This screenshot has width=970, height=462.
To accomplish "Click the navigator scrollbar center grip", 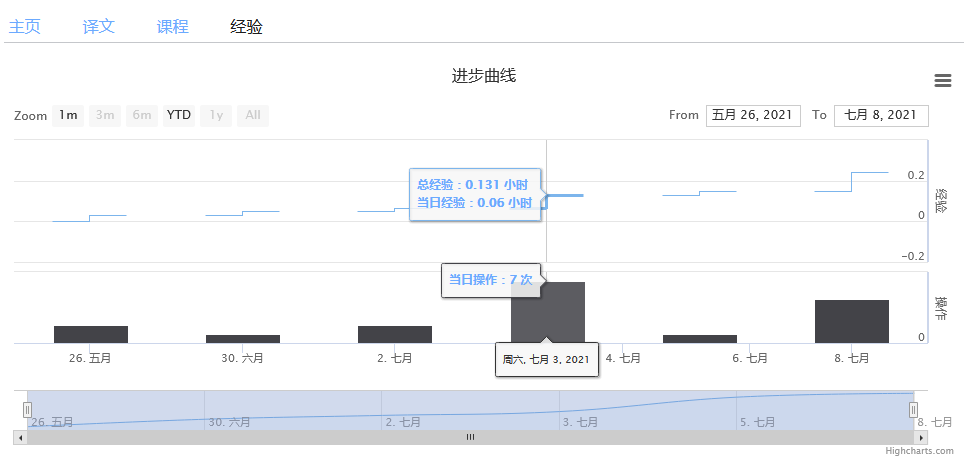I will 470,437.
